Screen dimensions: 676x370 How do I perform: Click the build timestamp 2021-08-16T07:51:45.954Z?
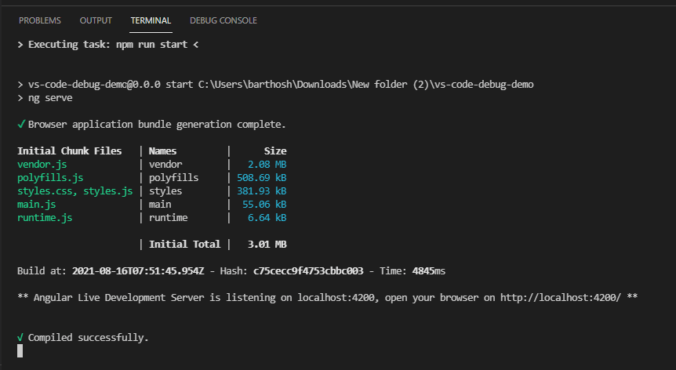[138, 271]
